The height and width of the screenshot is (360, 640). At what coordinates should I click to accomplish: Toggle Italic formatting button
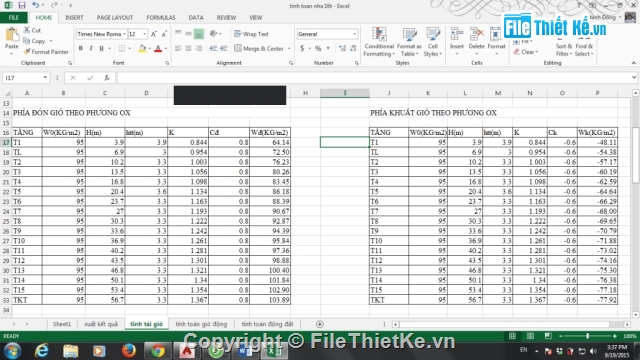(x=91, y=49)
